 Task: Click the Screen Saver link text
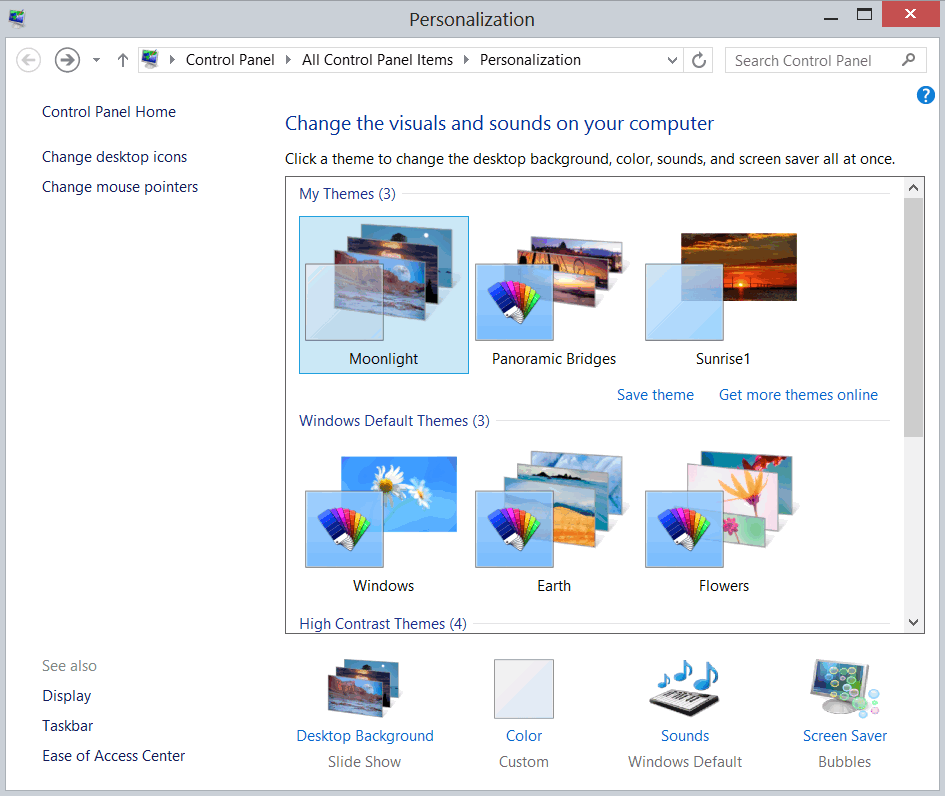[844, 736]
